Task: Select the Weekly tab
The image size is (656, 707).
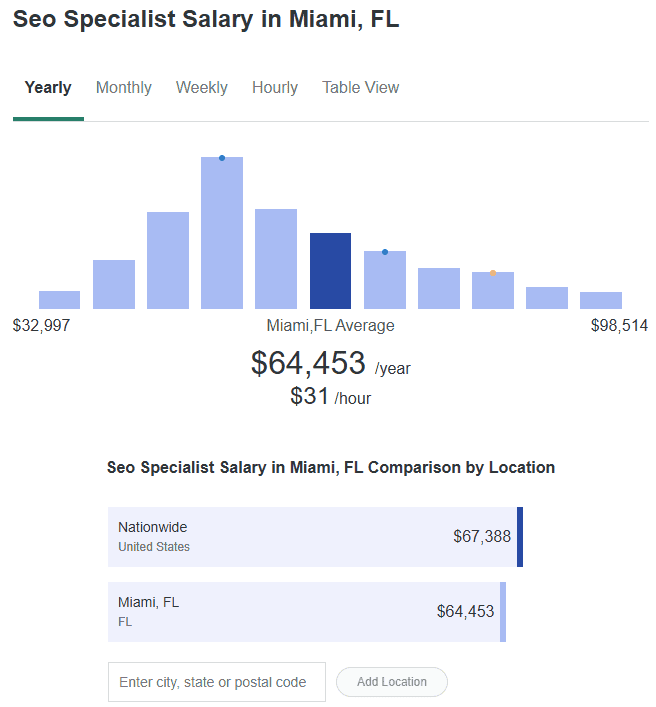Action: click(202, 88)
